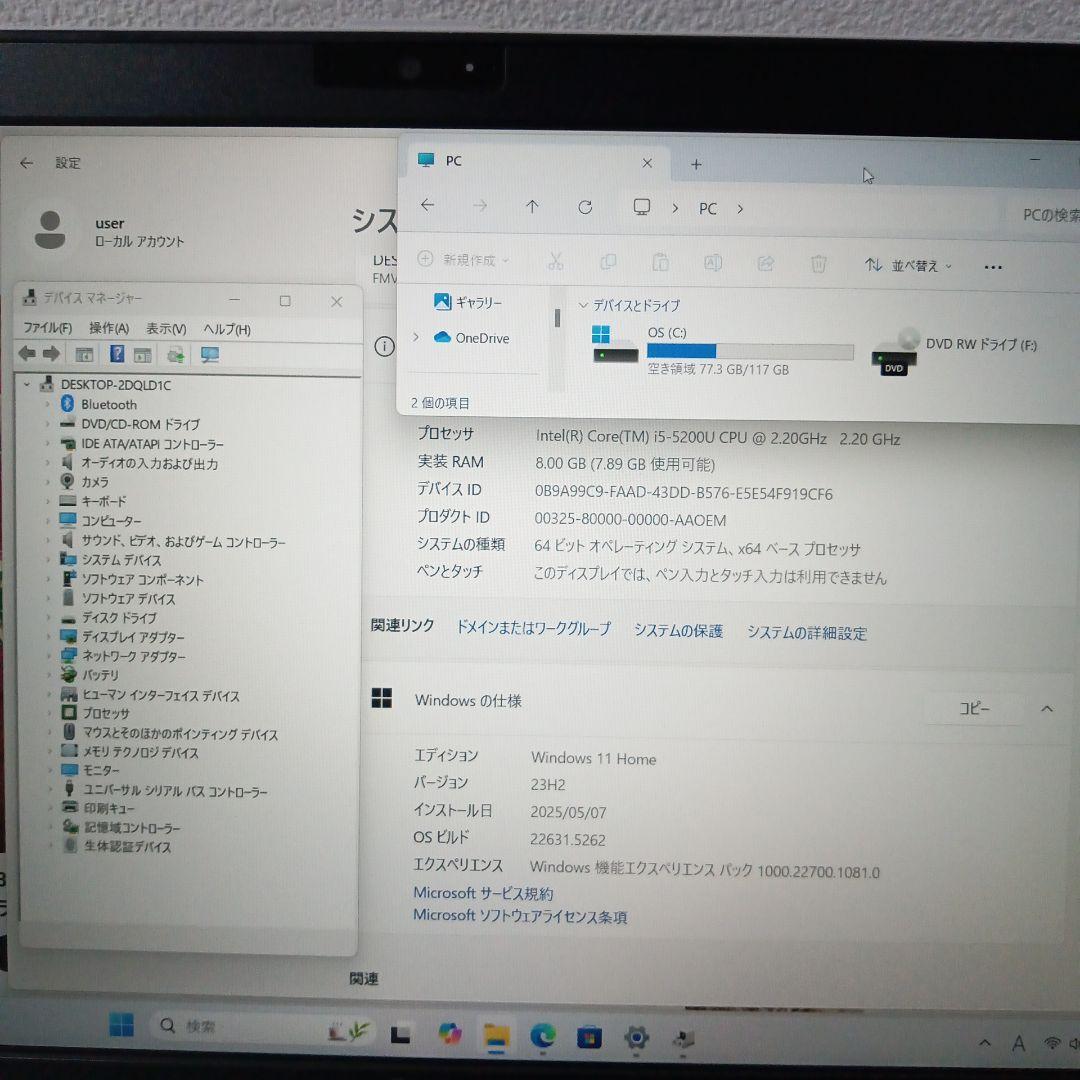Expand ディスプレイ アダプター category
1080x1080 pixels.
tap(49, 636)
